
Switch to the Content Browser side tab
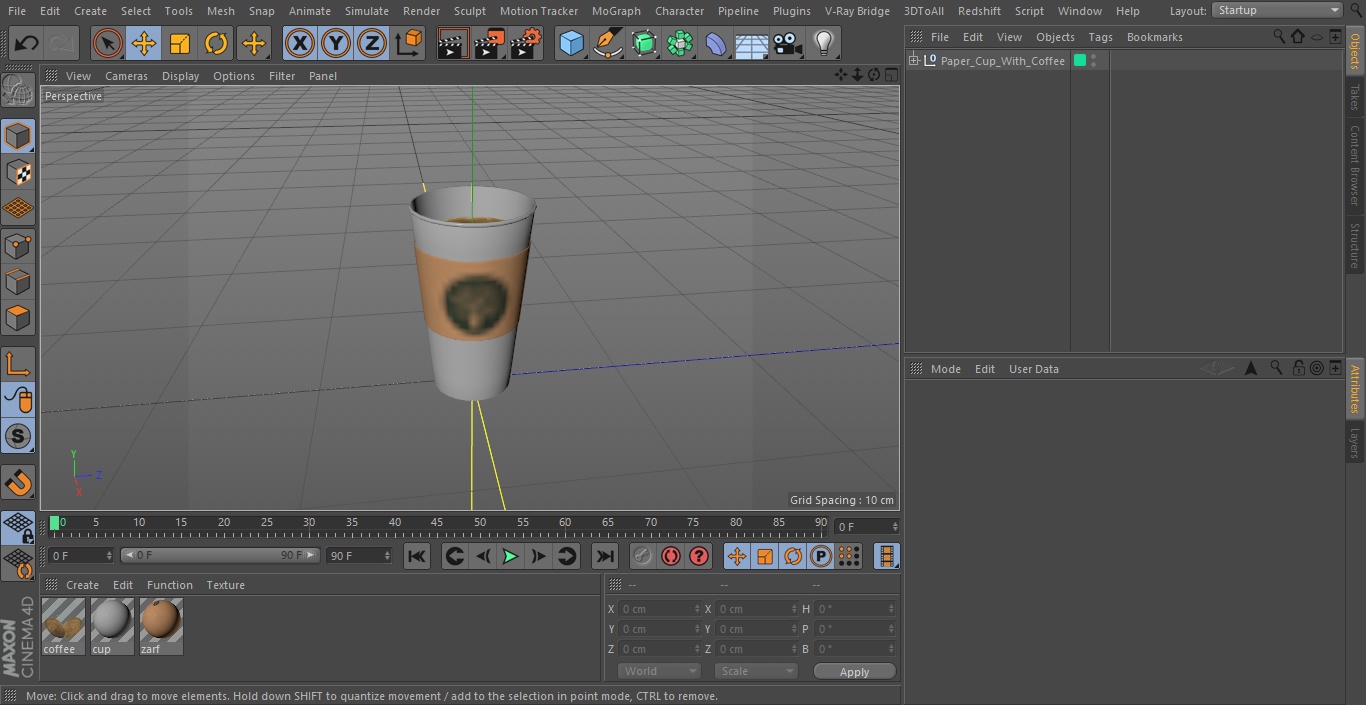click(x=1355, y=165)
